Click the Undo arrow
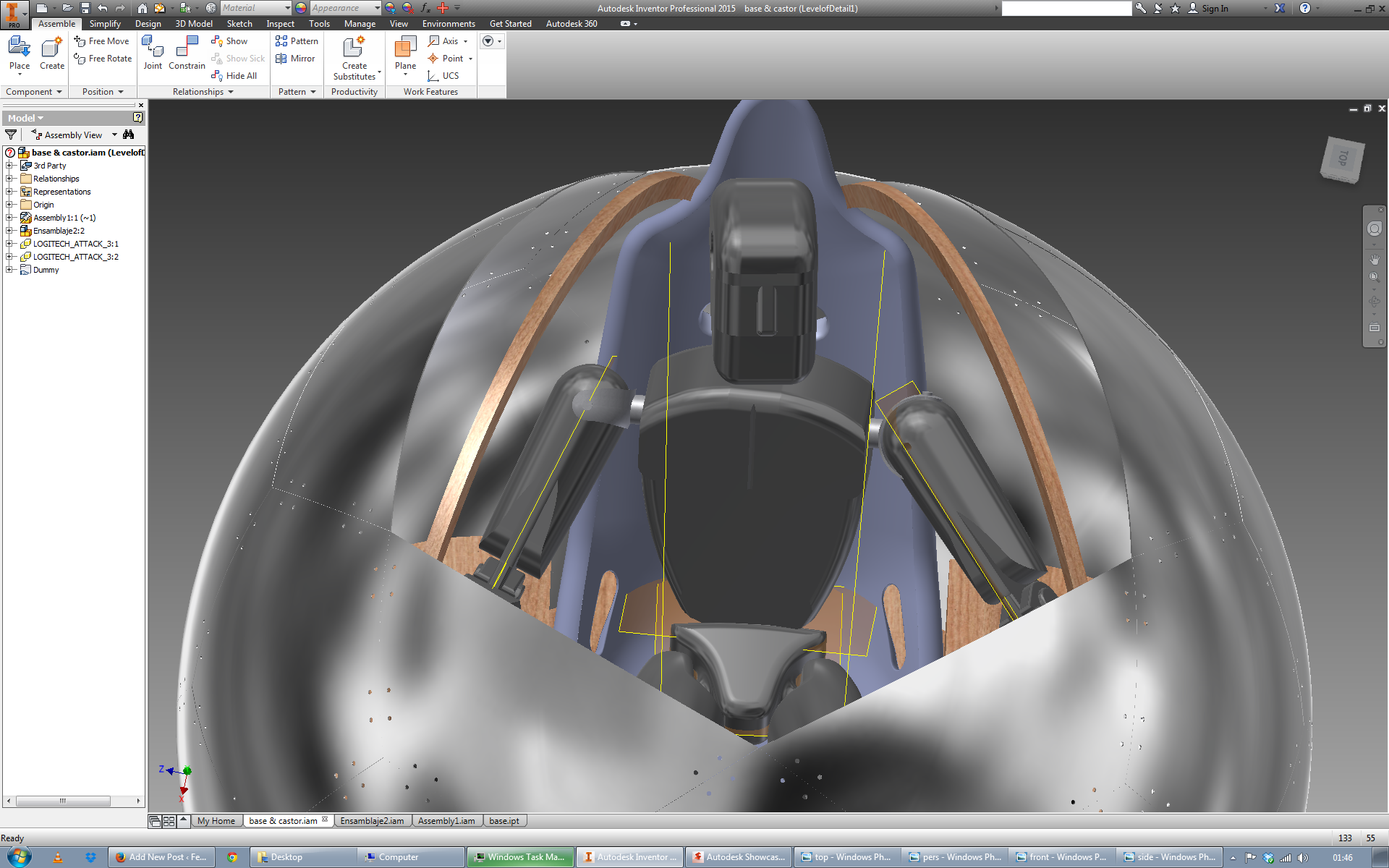 tap(102, 8)
